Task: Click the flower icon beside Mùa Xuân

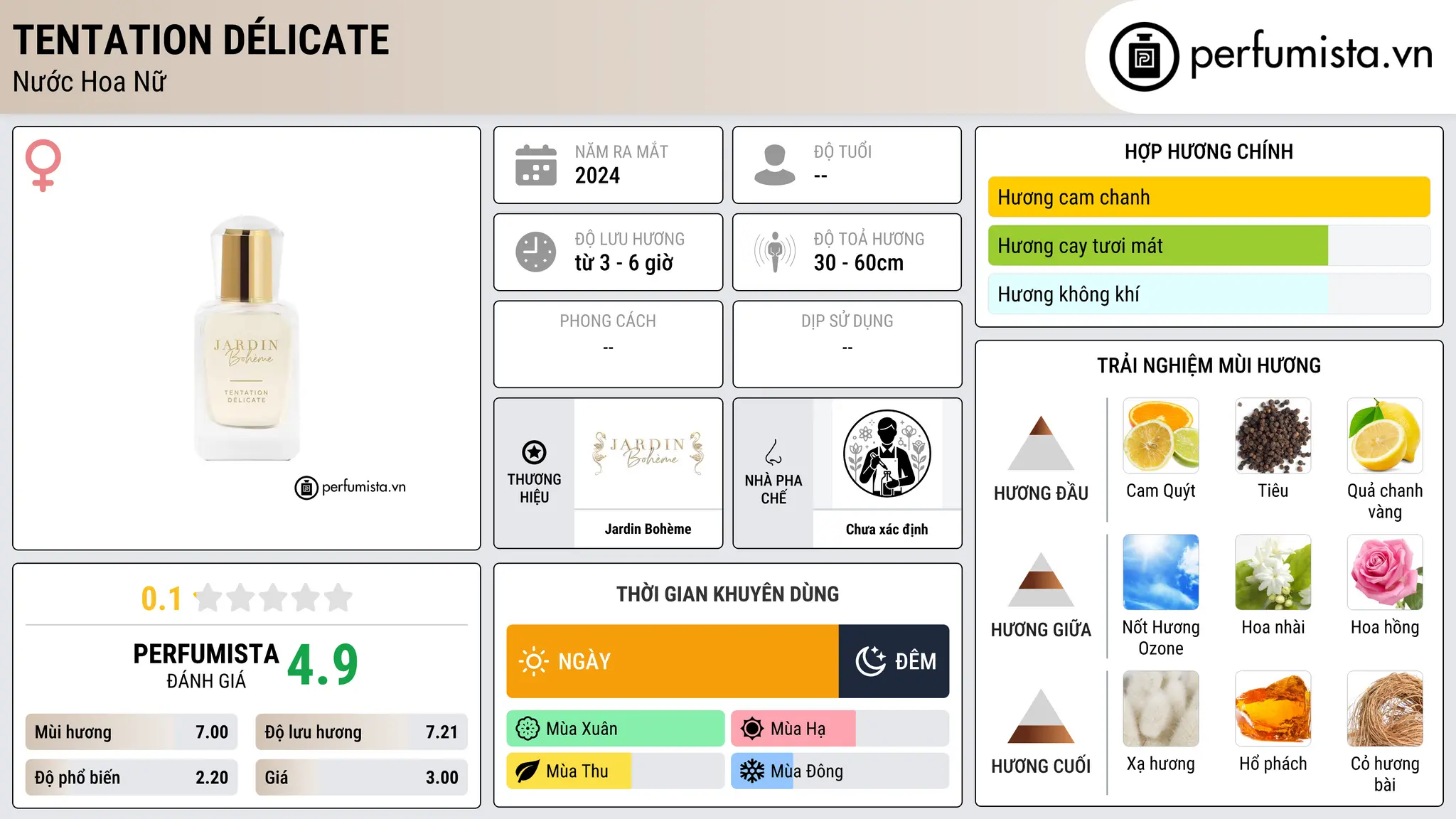Action: [528, 729]
